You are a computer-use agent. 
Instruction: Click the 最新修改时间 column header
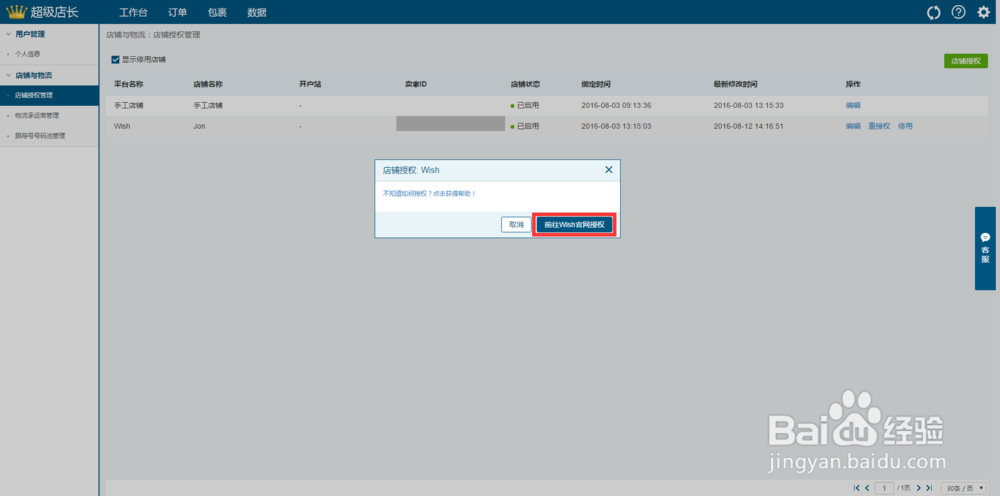[x=735, y=84]
